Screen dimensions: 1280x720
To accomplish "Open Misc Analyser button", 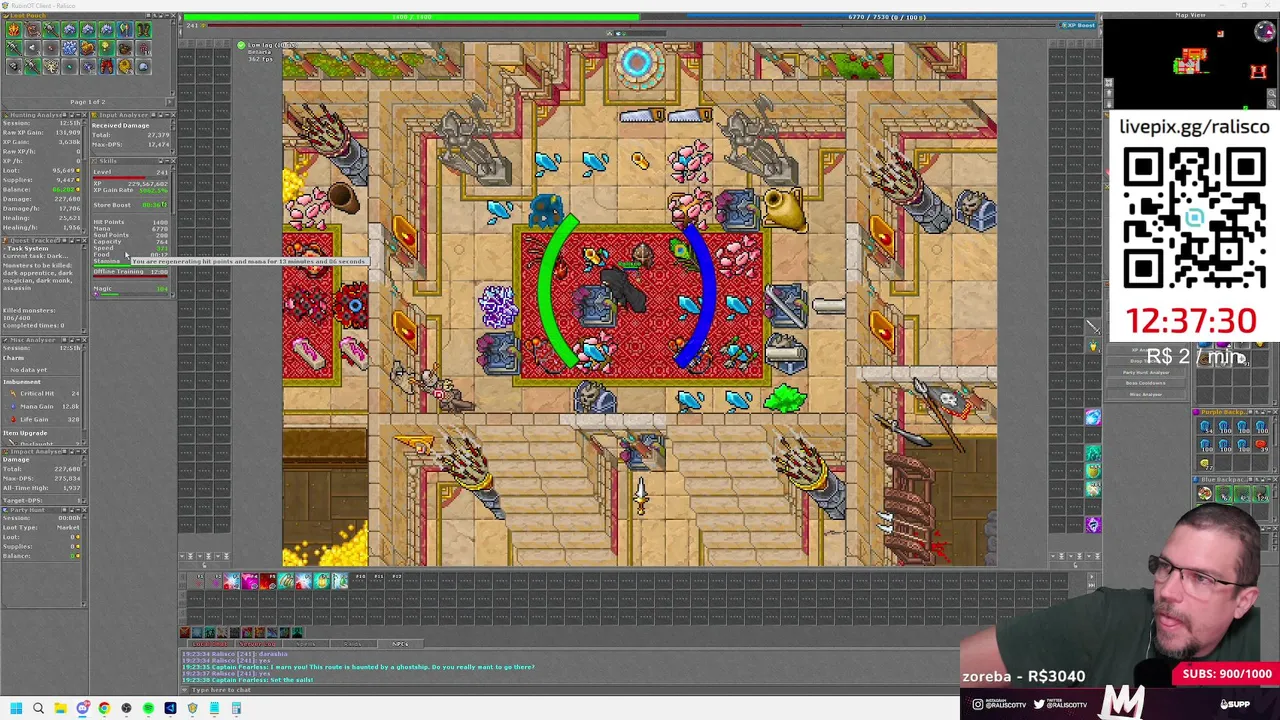I will (1146, 394).
